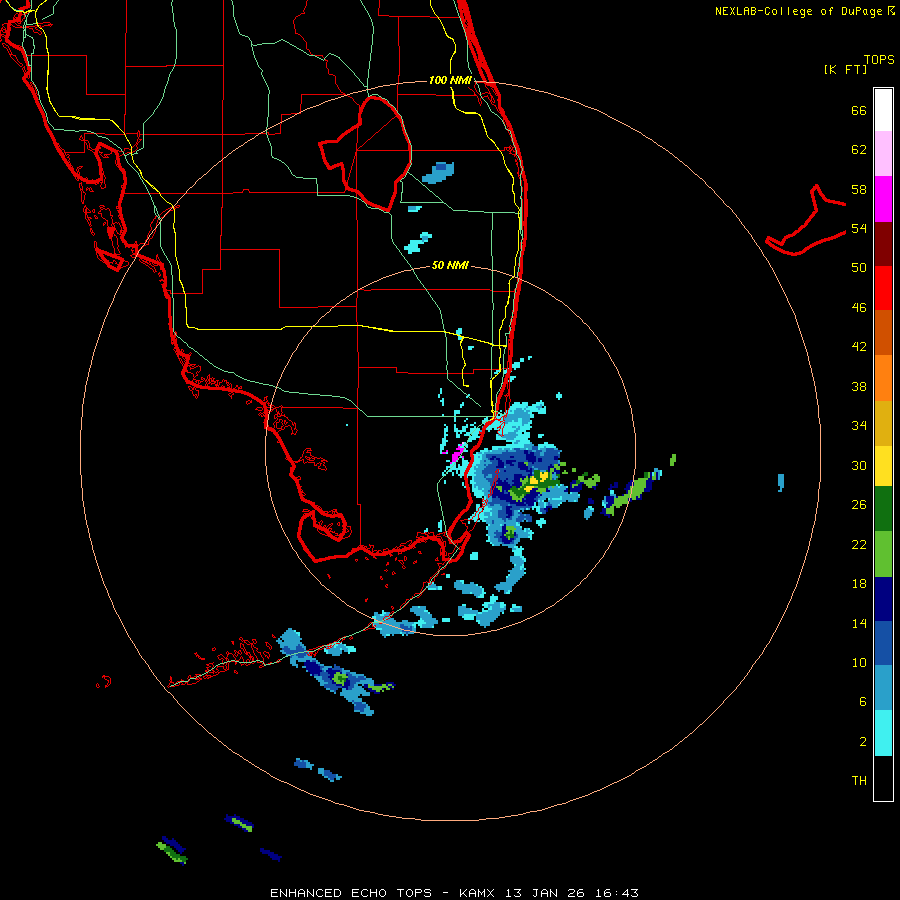
Task: Click the dark red 50-54 kft swatch
Action: pyautogui.click(x=883, y=243)
